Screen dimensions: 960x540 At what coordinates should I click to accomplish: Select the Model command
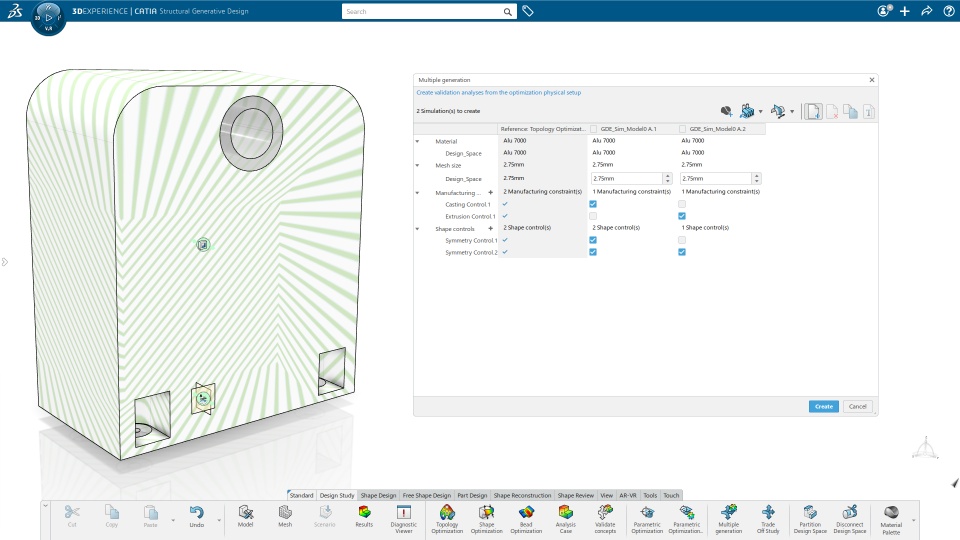(246, 516)
